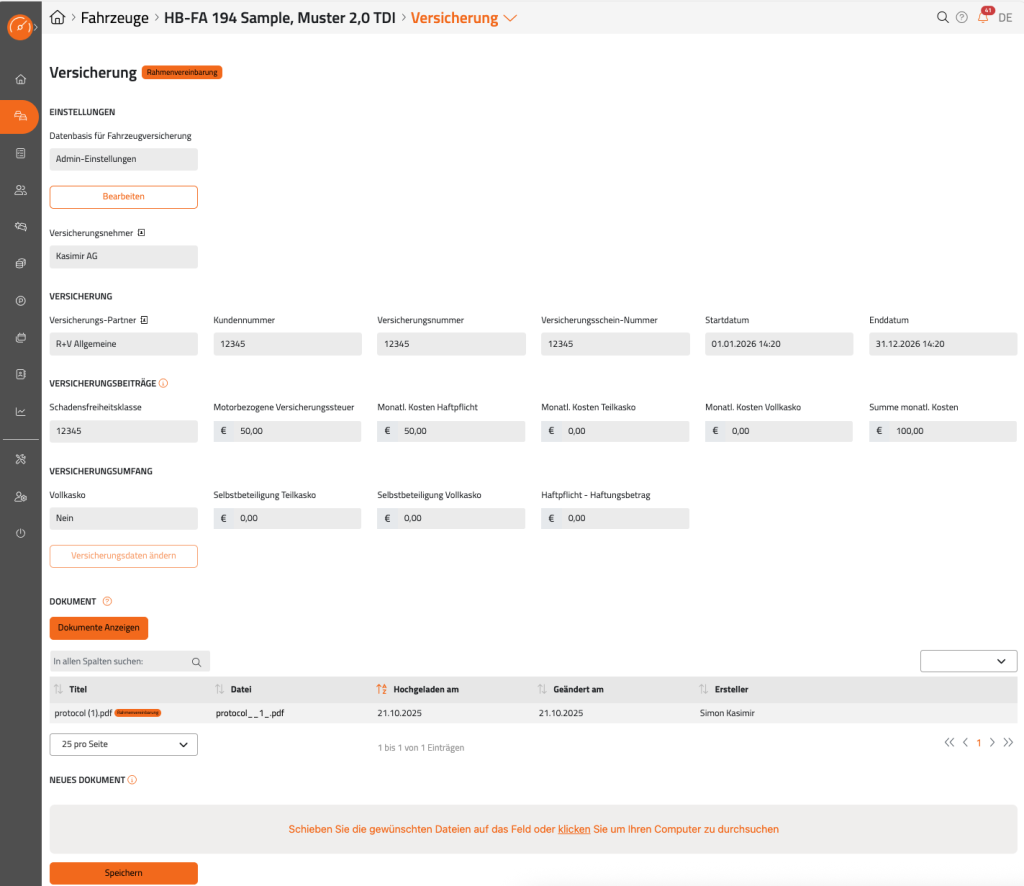Open the '25 pro Seite' dropdown
Screen dimensions: 1024x886
[123, 744]
